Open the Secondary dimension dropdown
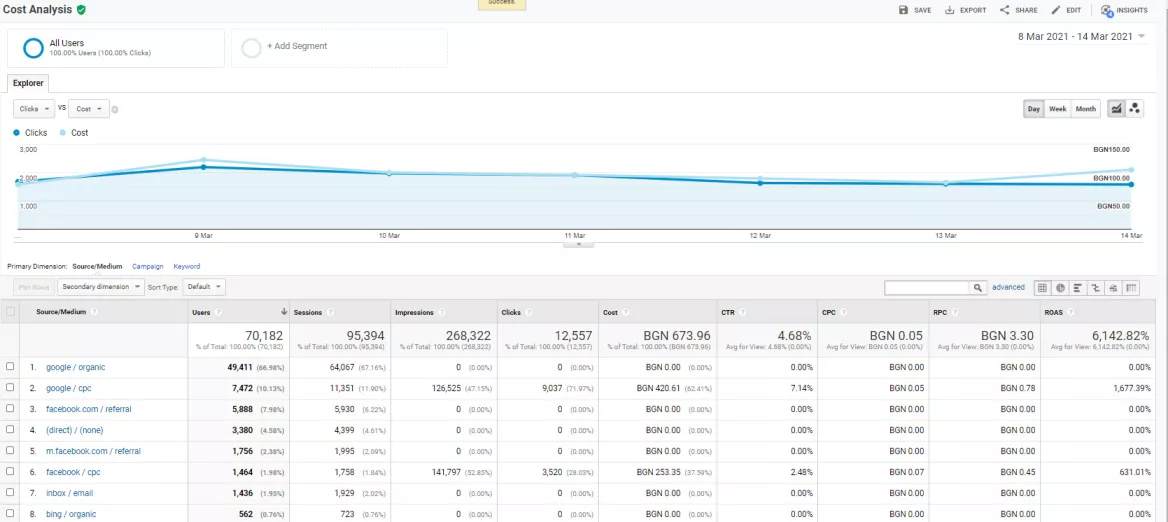 101,287
